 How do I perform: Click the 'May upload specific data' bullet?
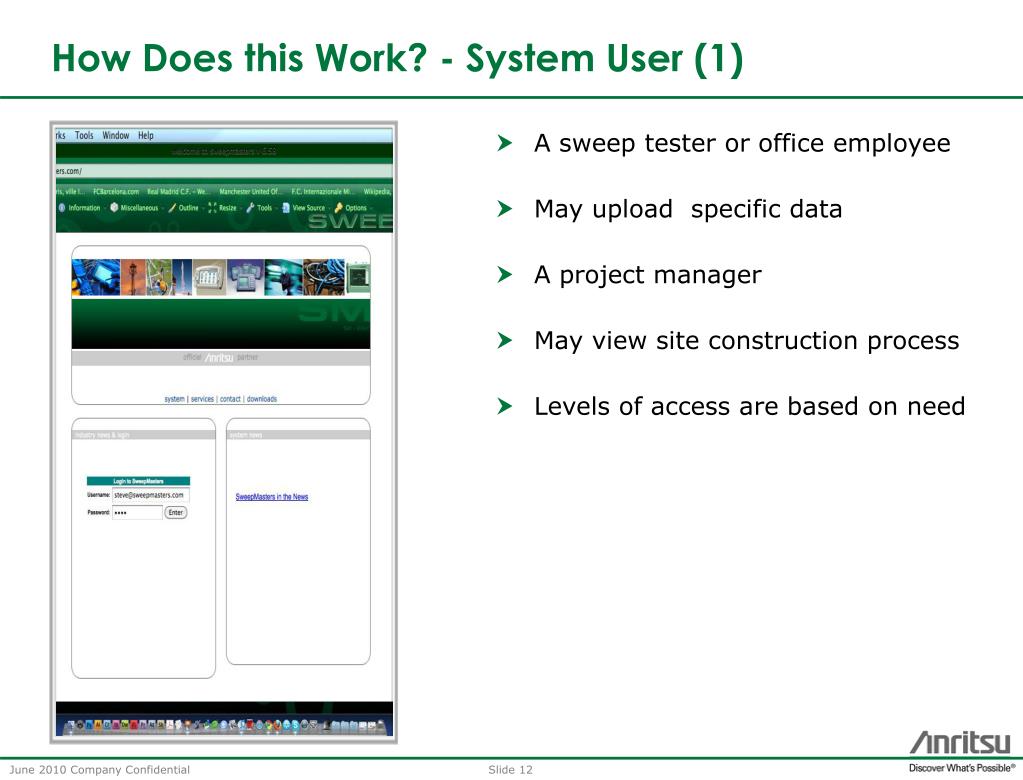point(688,209)
